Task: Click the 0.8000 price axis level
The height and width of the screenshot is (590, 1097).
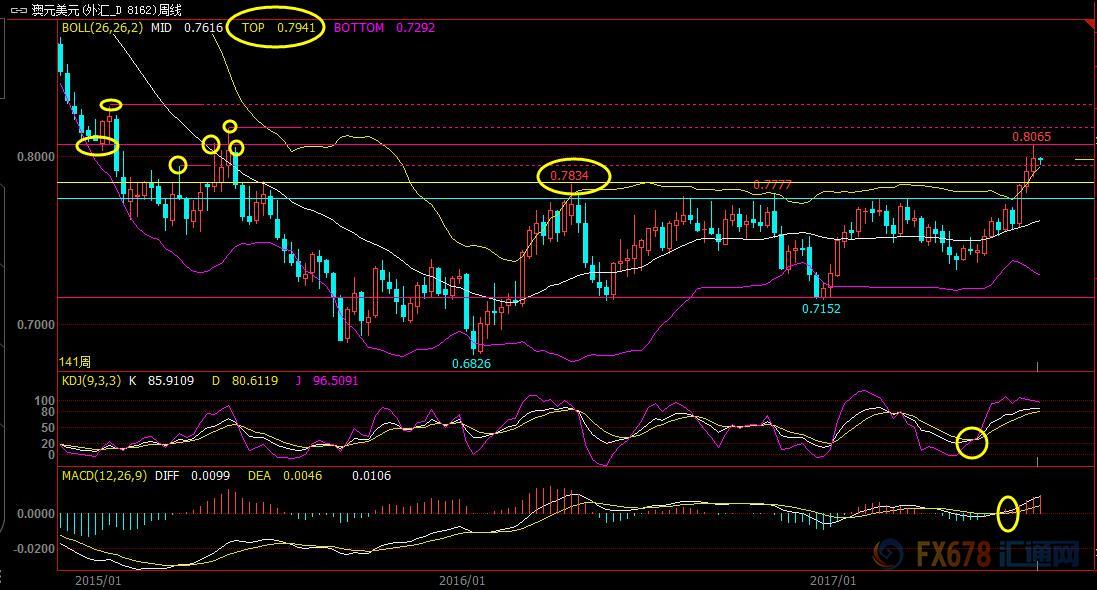Action: [x=36, y=157]
